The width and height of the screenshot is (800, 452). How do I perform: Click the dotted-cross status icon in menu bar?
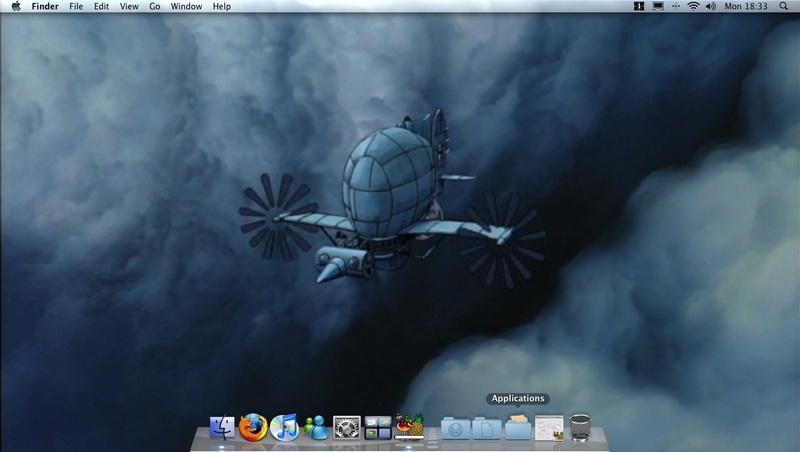pyautogui.click(x=676, y=6)
